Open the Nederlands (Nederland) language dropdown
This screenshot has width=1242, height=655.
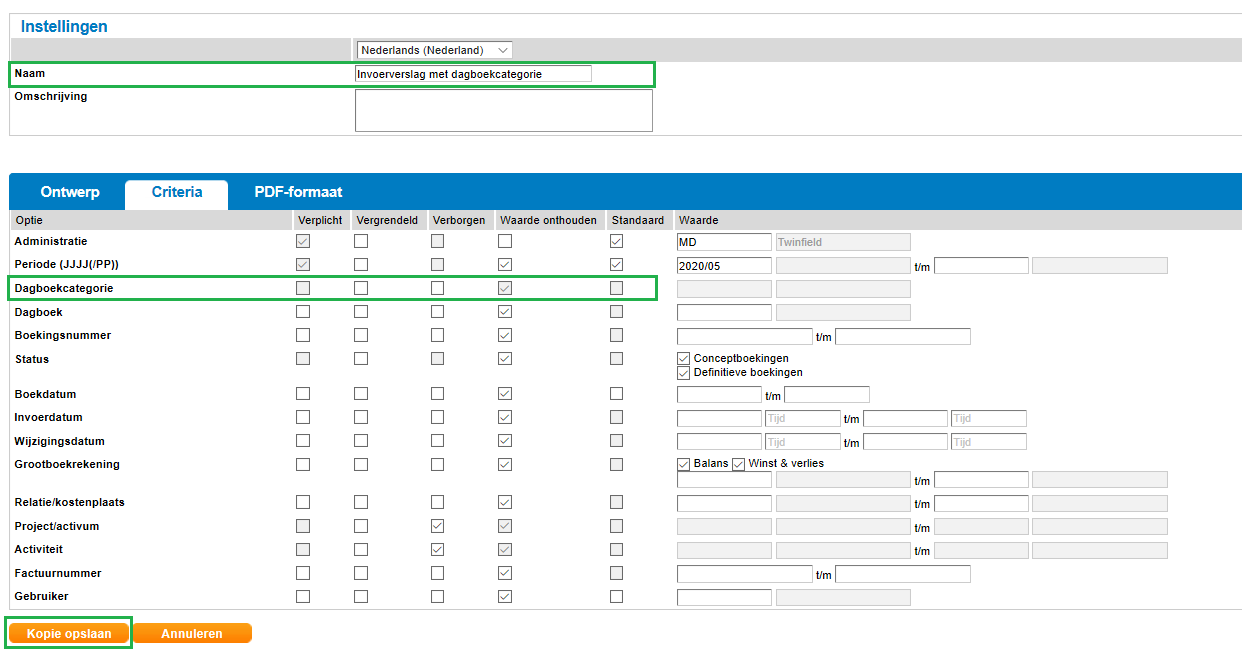coord(434,50)
